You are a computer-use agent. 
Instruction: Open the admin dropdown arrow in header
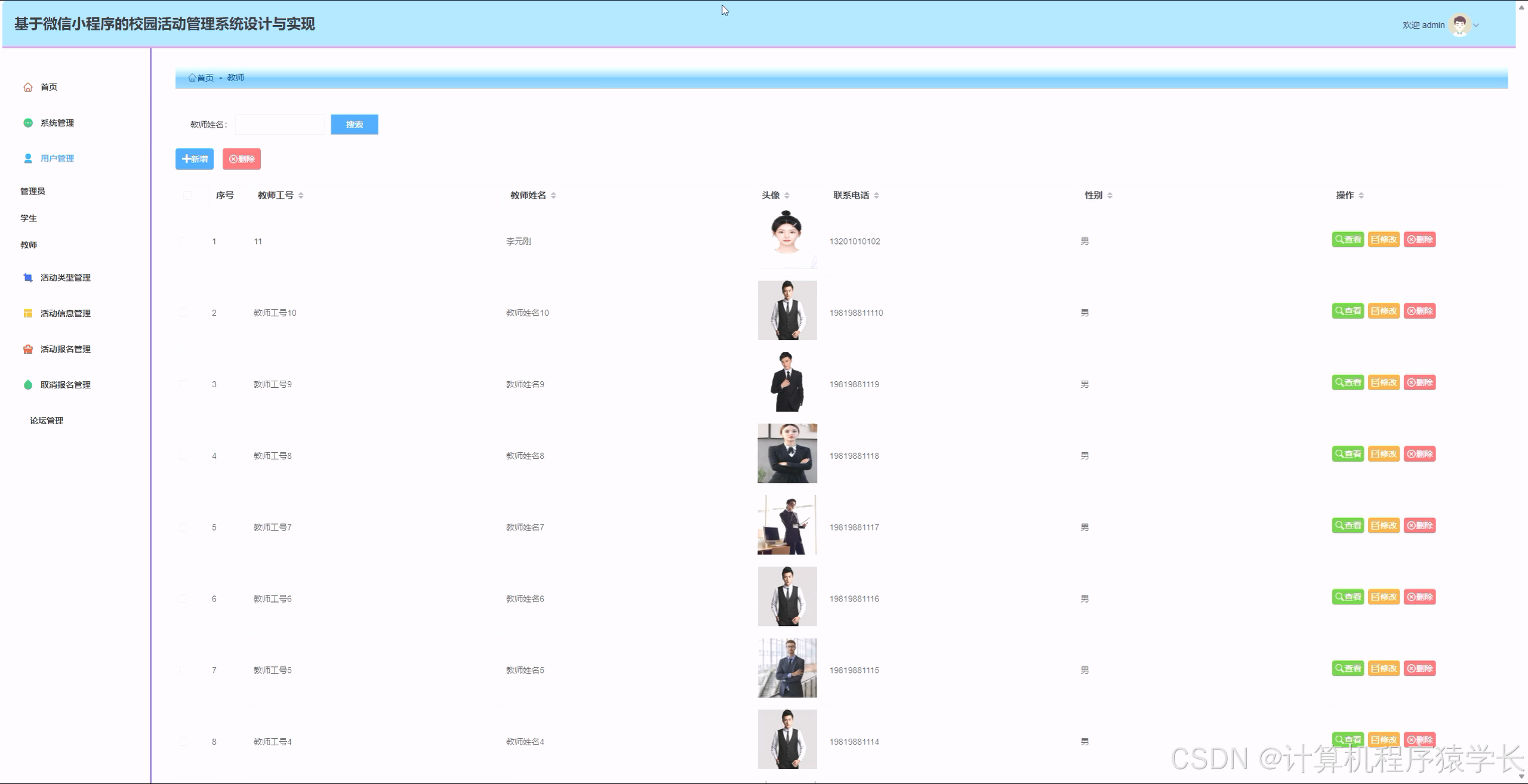pos(1476,26)
